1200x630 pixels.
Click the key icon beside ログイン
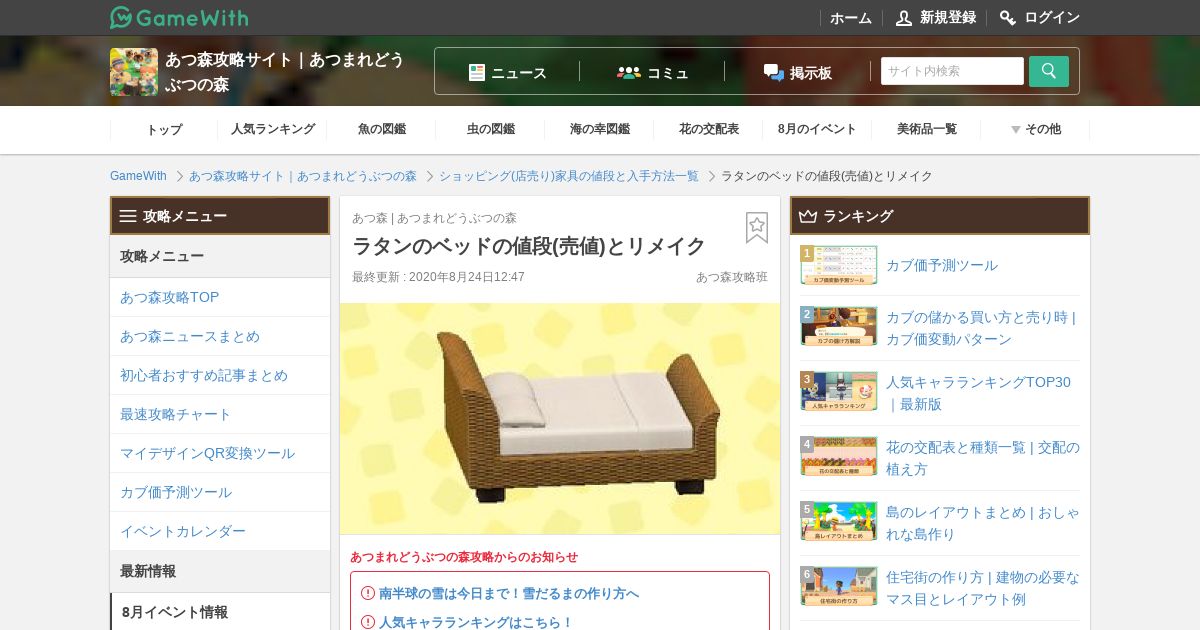[x=1008, y=18]
